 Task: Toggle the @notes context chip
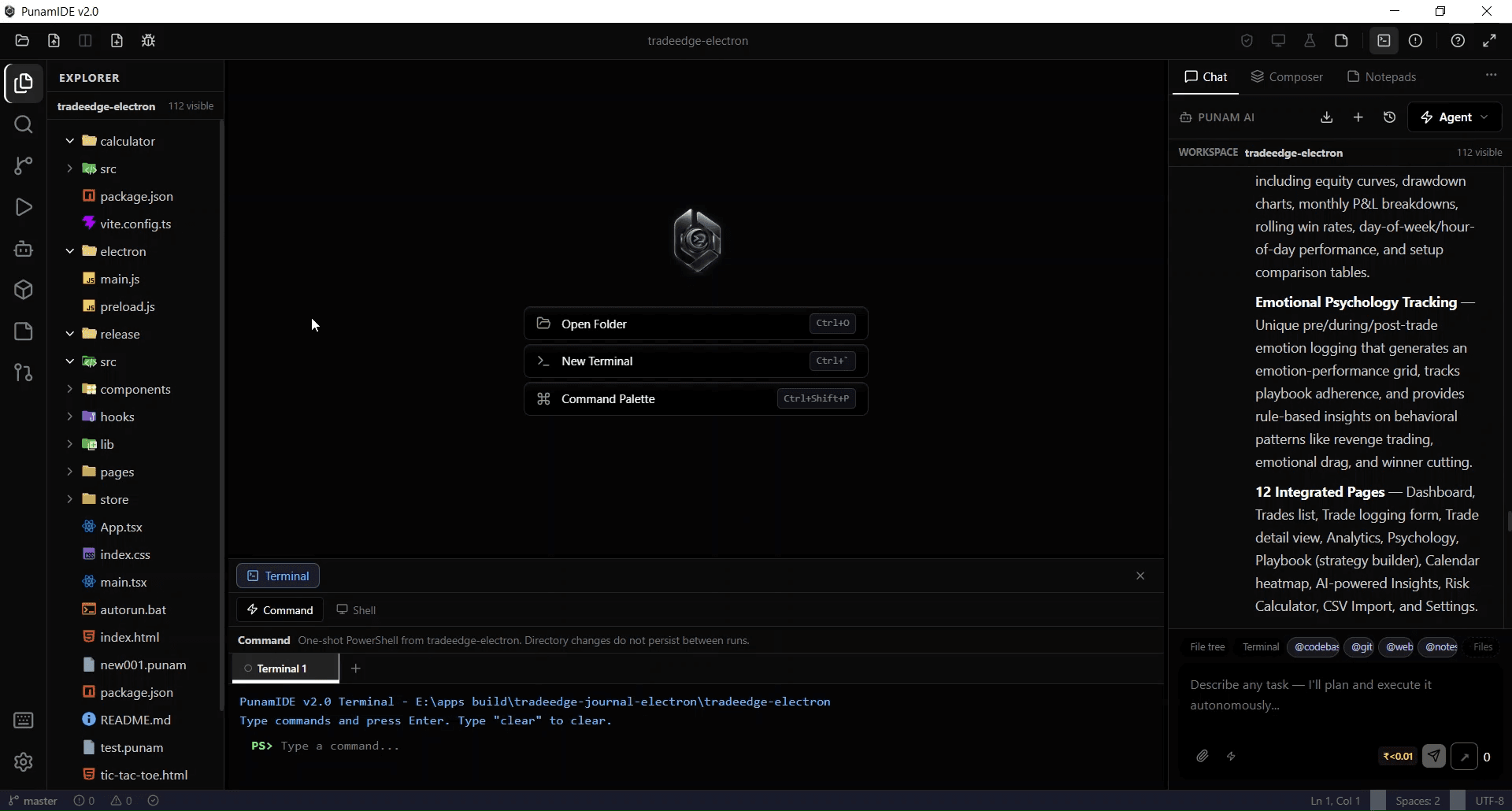coord(1440,647)
